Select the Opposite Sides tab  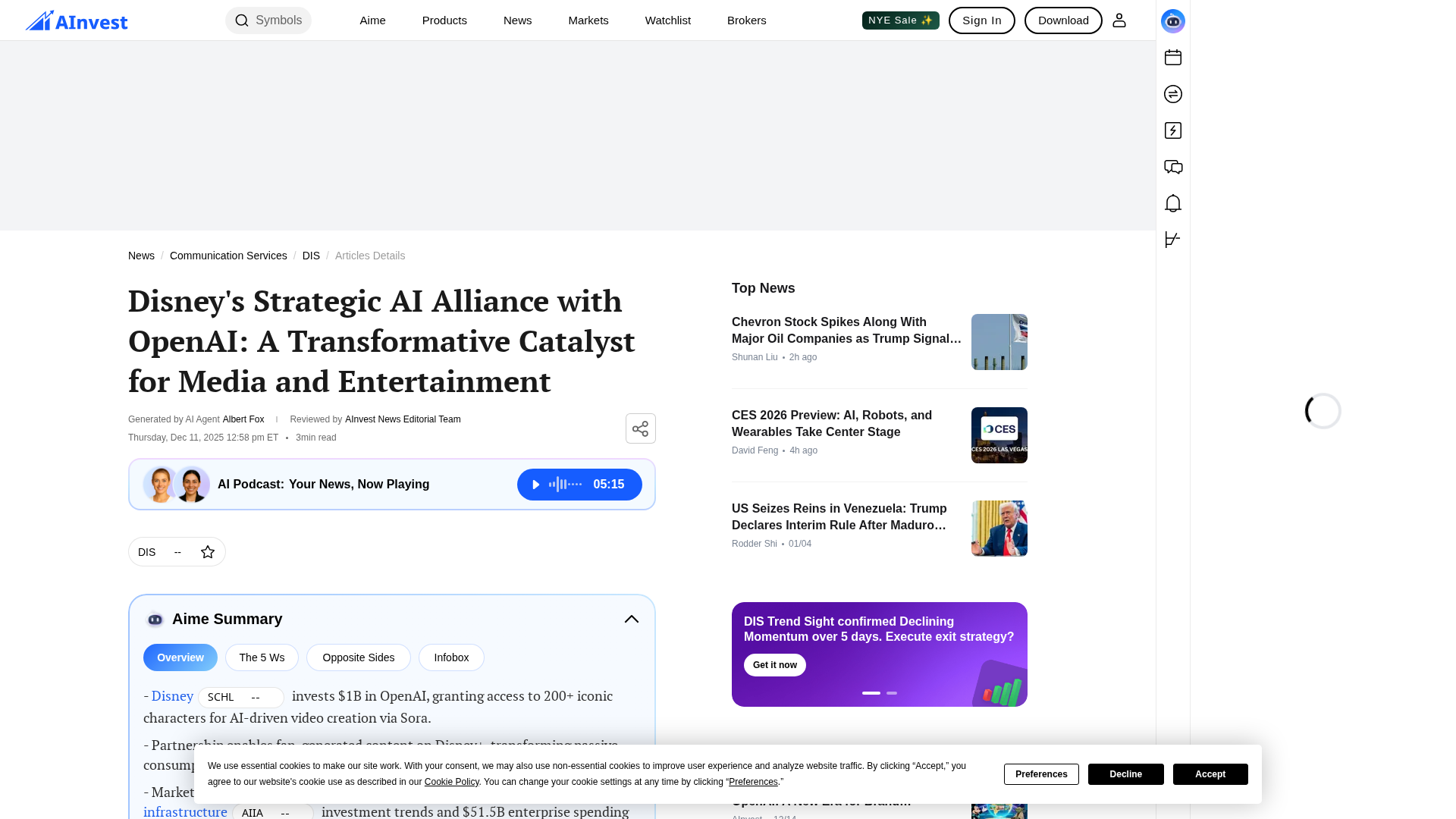(x=358, y=657)
